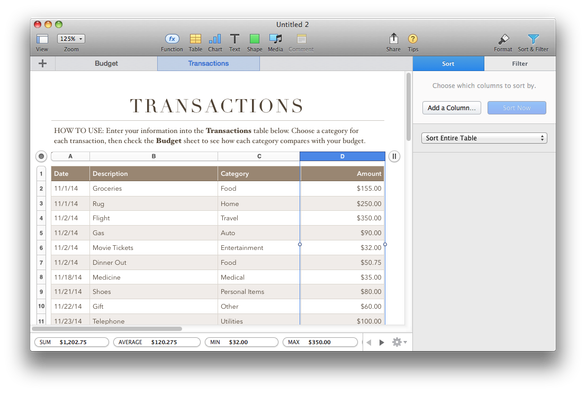Switch to the Sort panel tab
The width and height of the screenshot is (586, 393).
pyautogui.click(x=448, y=64)
